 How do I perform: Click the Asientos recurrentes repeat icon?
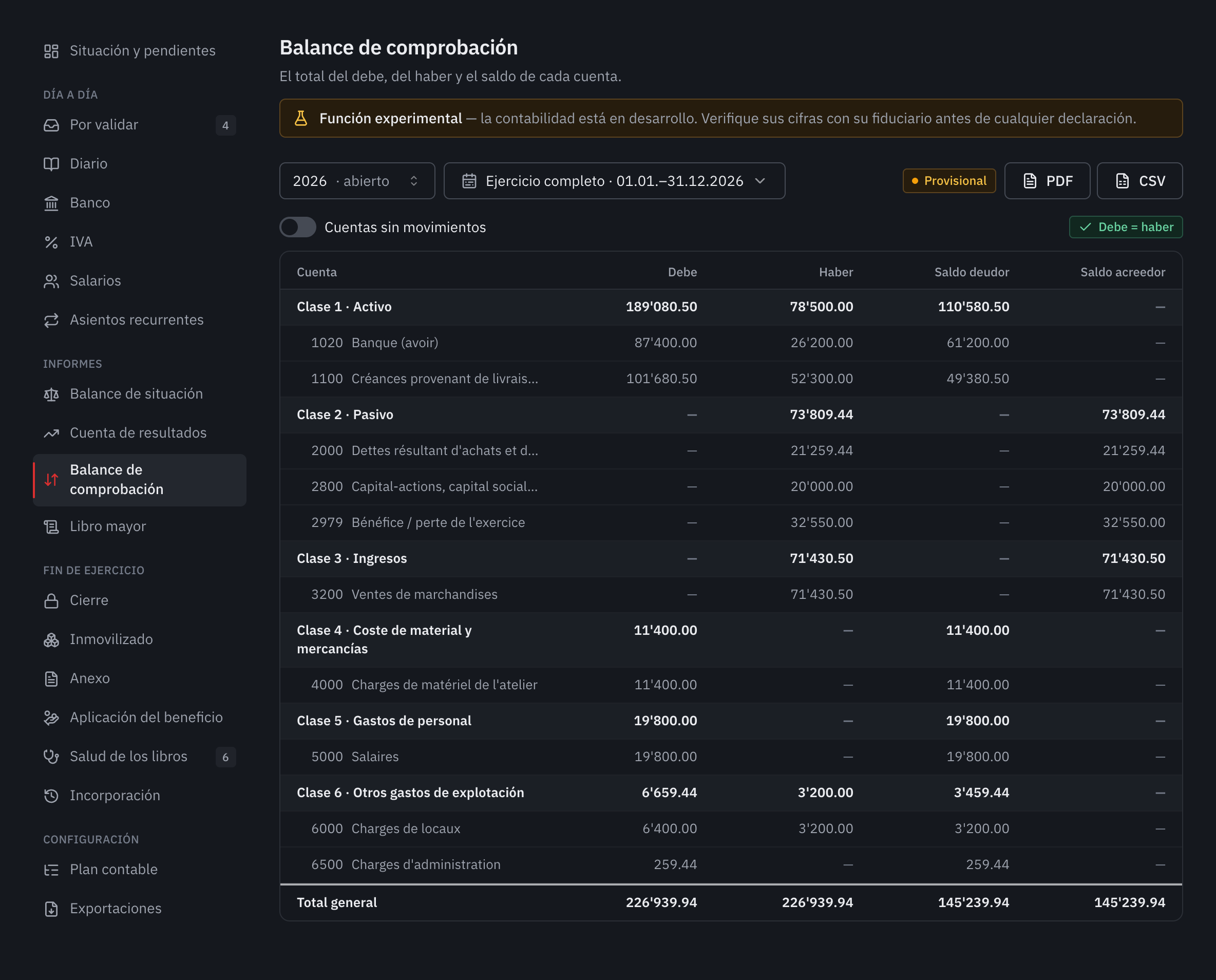(x=51, y=320)
